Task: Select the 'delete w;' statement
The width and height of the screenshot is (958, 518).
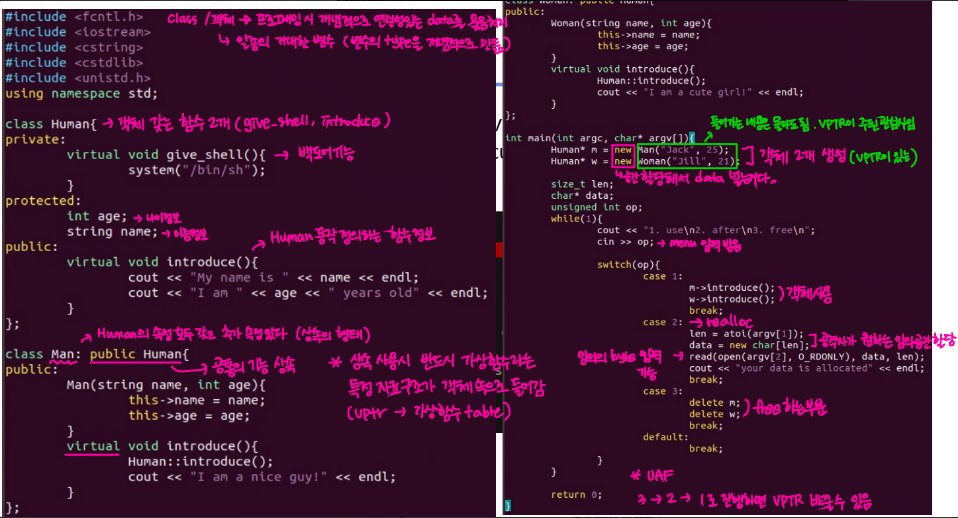Action: tap(714, 414)
